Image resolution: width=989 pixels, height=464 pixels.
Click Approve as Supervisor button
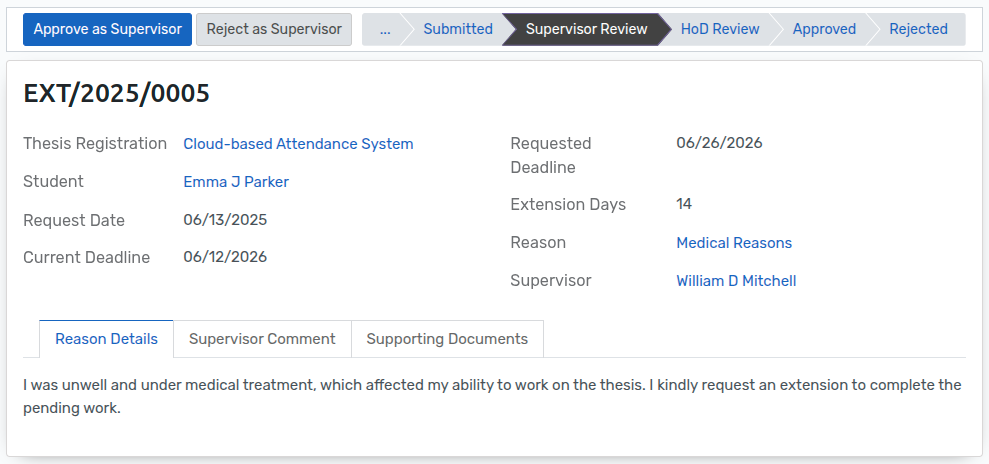108,29
